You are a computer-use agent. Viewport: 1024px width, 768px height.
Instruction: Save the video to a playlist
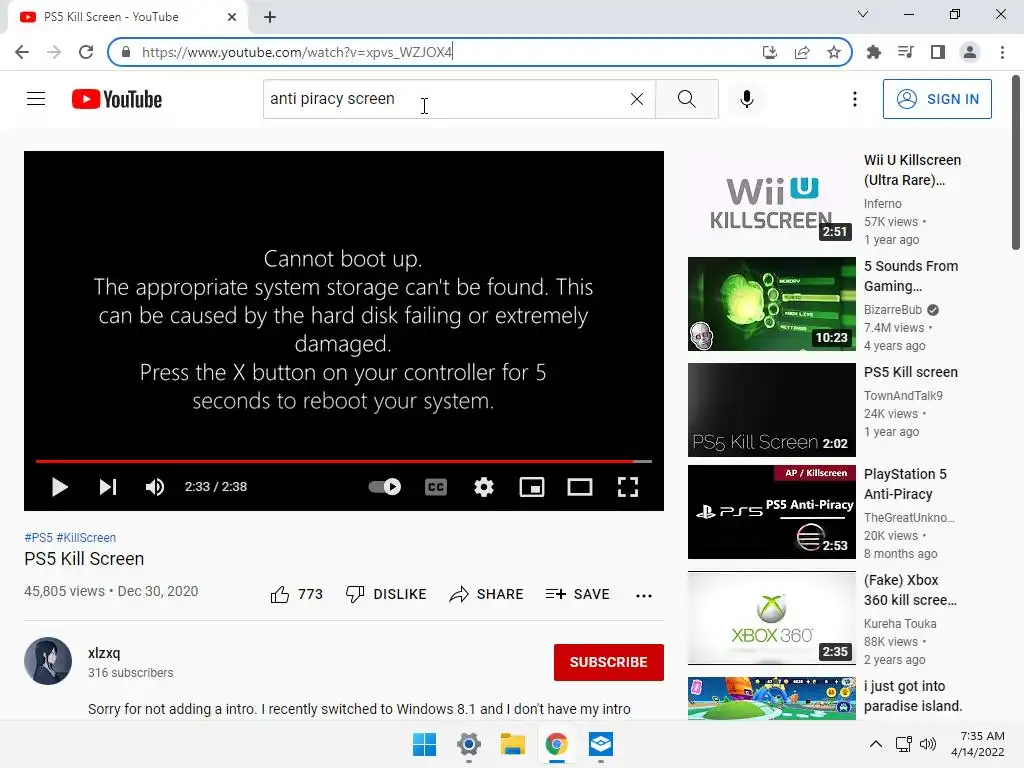point(577,594)
